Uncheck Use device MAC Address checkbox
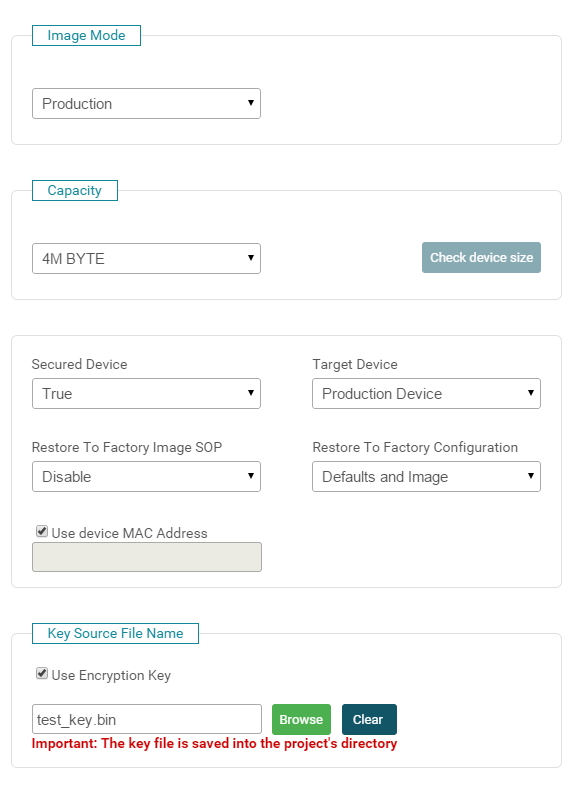578x800 pixels. (42, 532)
